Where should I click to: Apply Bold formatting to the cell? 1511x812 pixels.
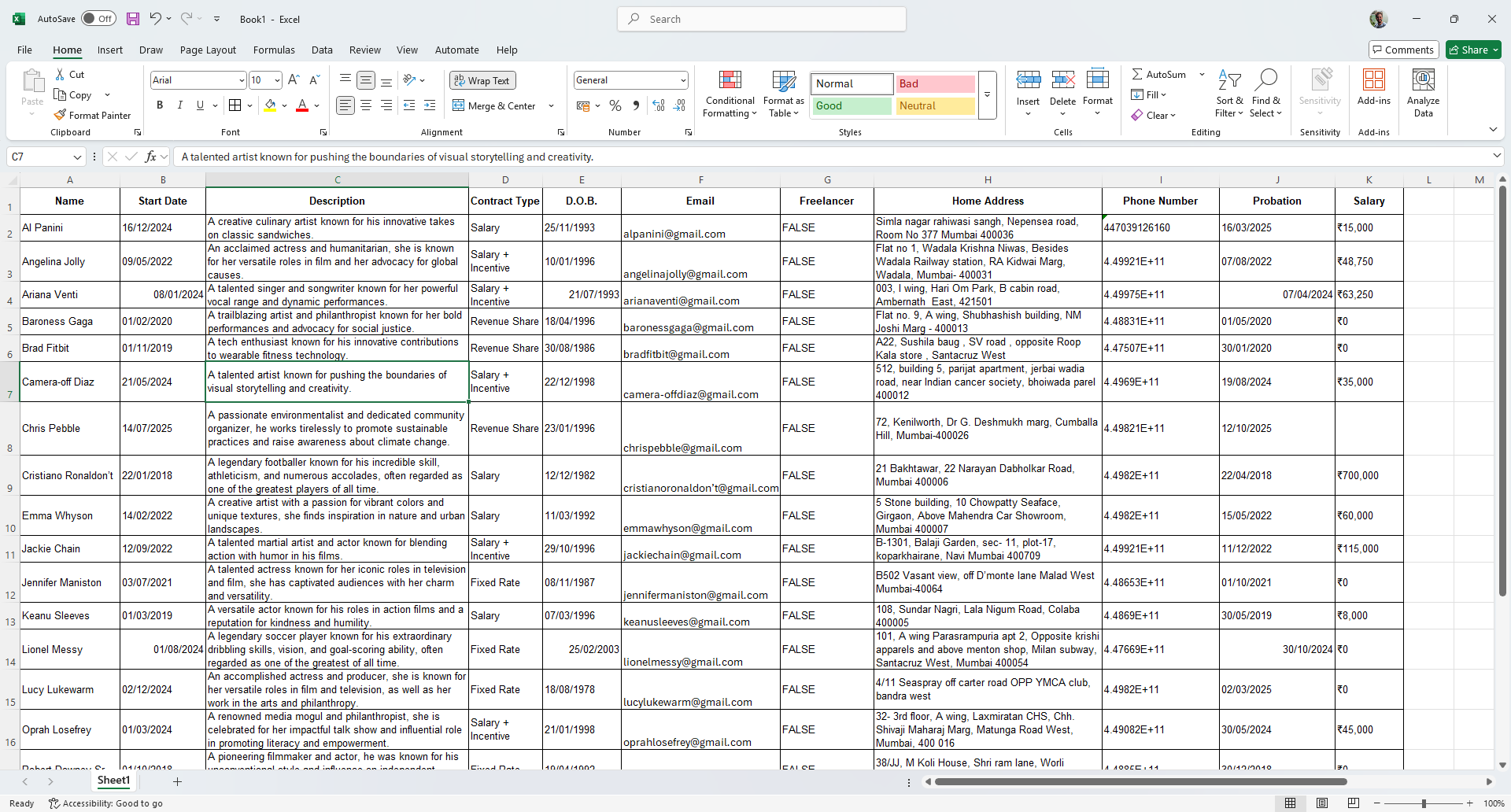(160, 105)
